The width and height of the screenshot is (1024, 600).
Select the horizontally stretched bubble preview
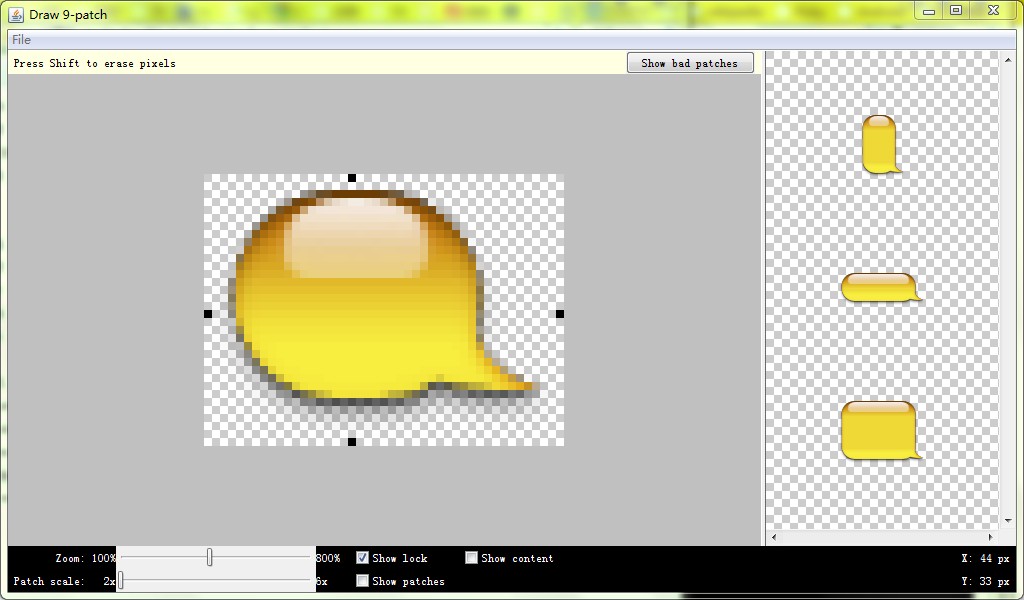coord(881,288)
